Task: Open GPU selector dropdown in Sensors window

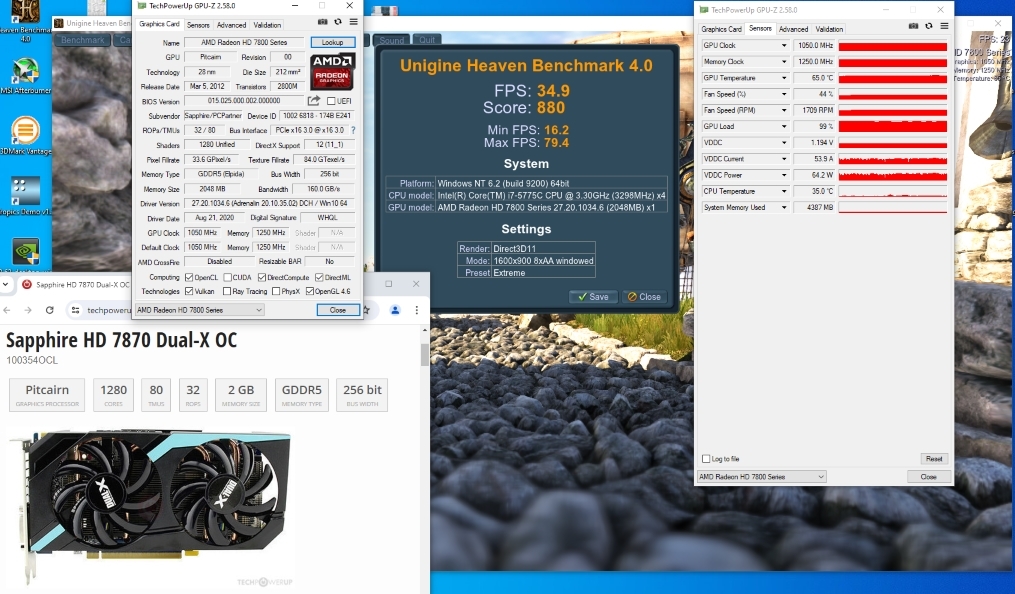Action: tap(761, 476)
